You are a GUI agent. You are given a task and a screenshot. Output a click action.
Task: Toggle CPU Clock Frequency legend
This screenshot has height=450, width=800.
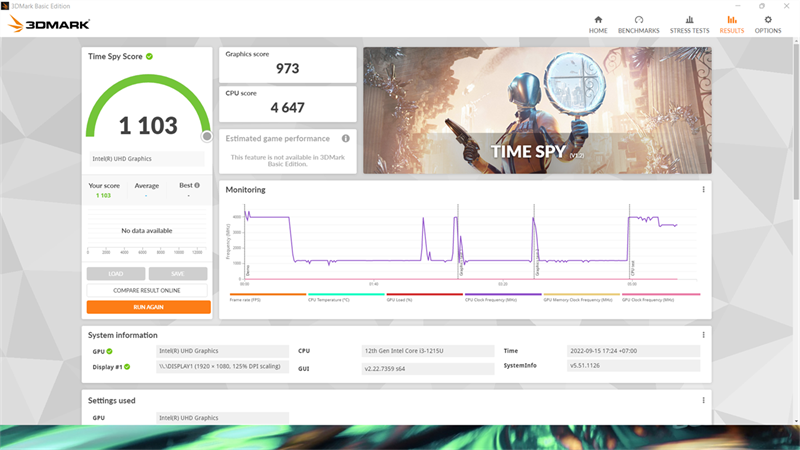point(503,297)
